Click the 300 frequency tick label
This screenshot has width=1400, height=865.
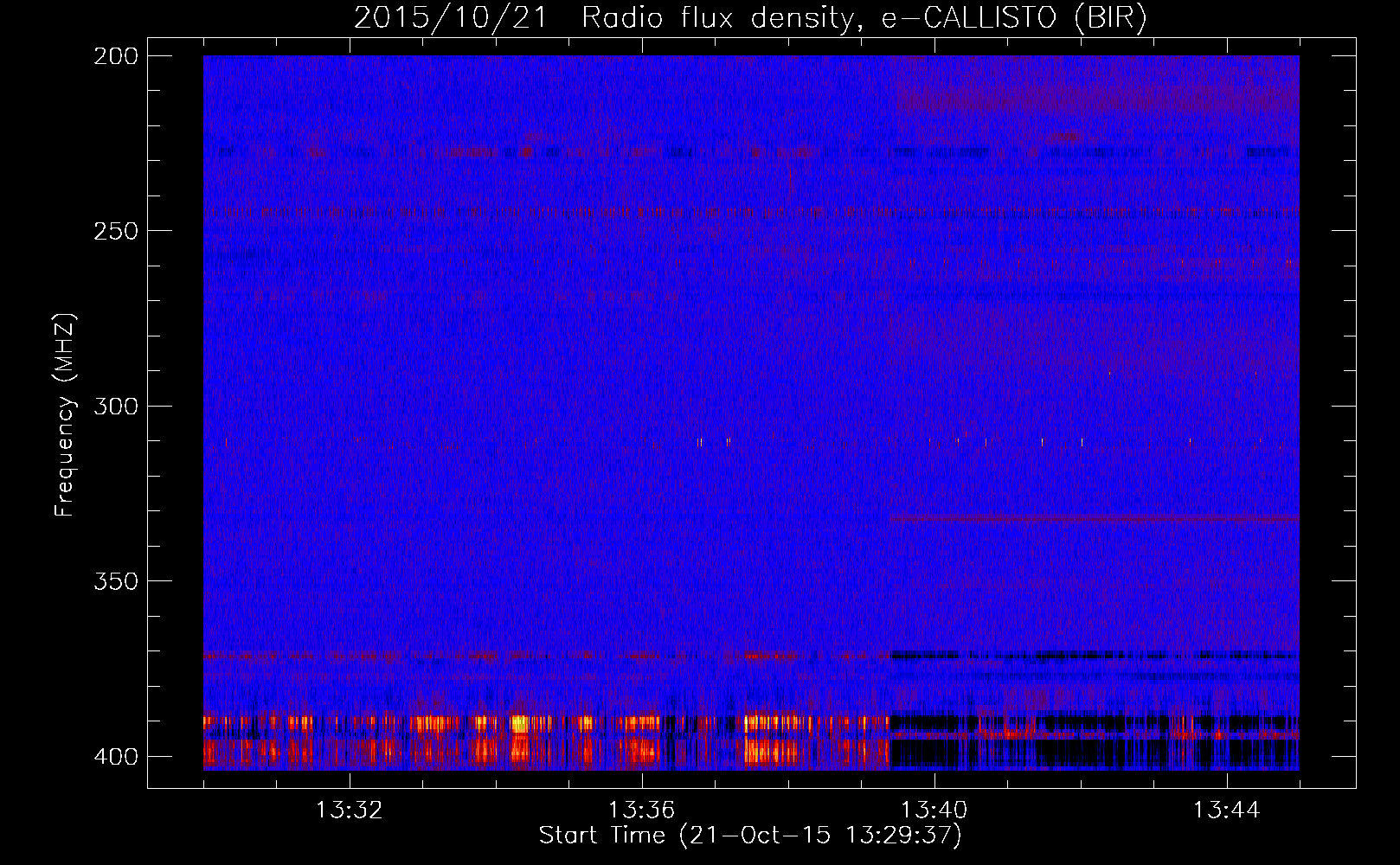(116, 406)
